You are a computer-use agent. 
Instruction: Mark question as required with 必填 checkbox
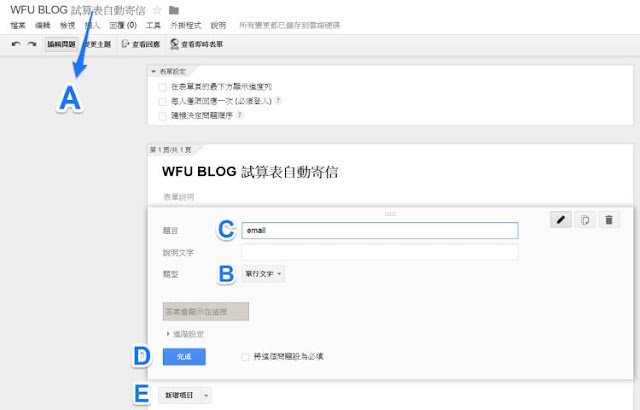click(x=245, y=357)
